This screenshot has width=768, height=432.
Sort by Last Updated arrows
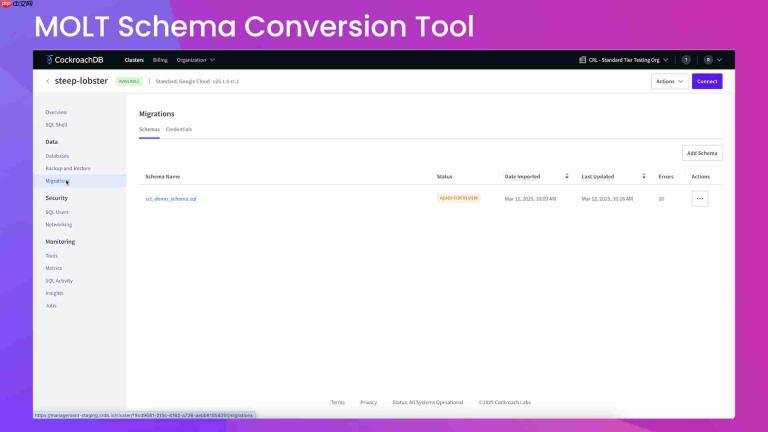[x=644, y=176]
